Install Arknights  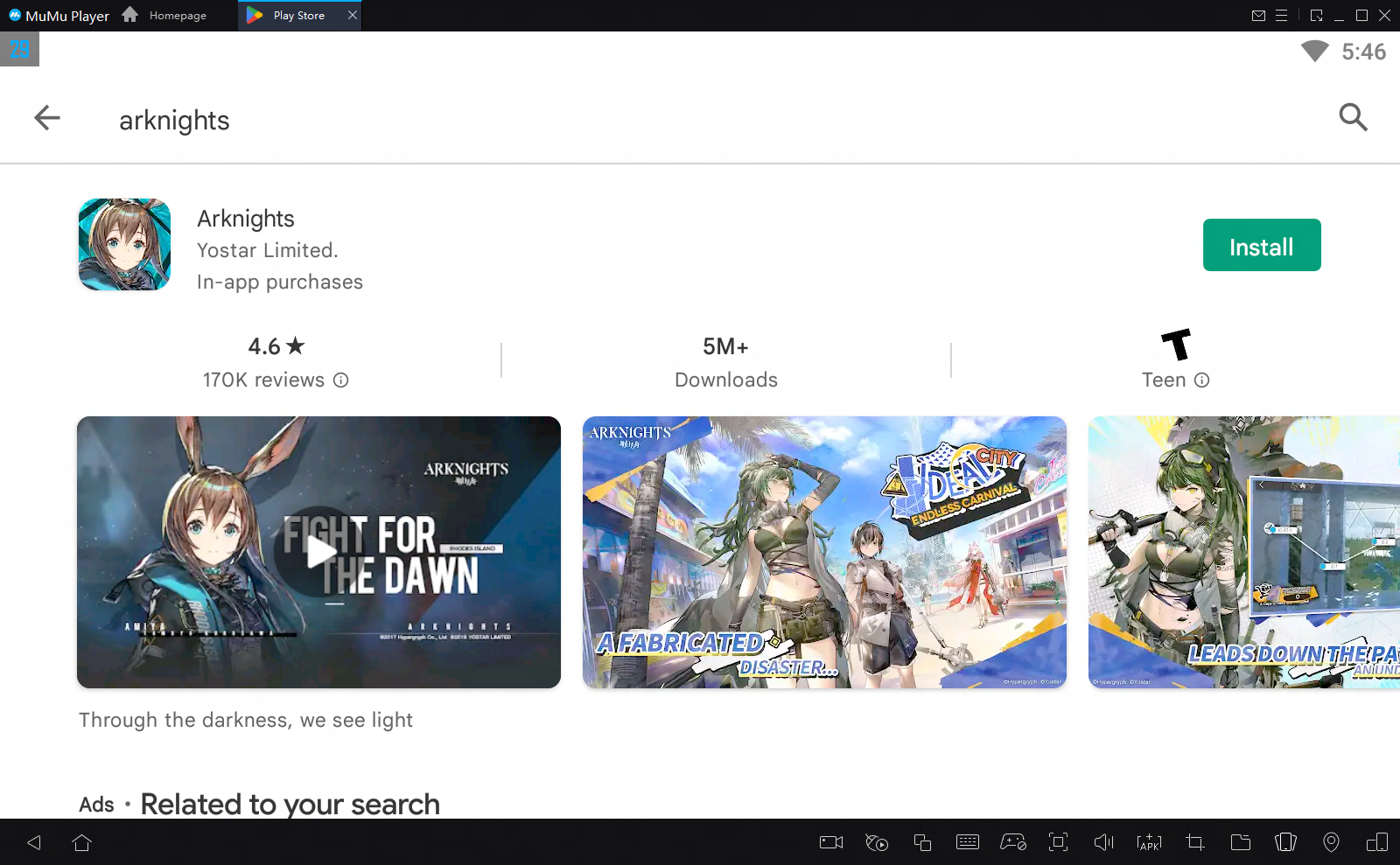point(1262,245)
